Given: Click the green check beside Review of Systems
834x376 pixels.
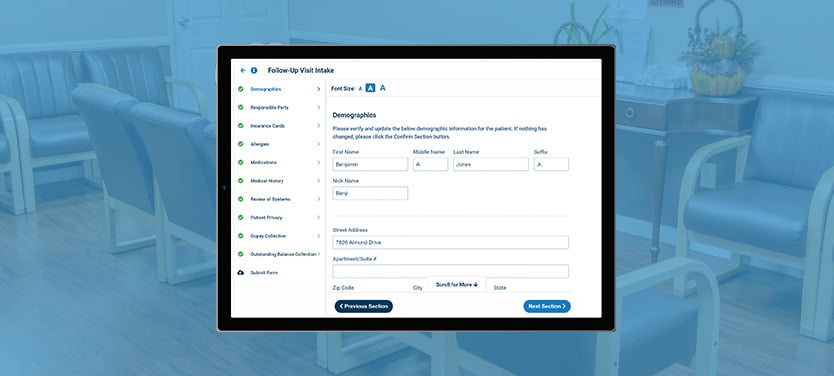Looking at the screenshot, I should (x=240, y=199).
